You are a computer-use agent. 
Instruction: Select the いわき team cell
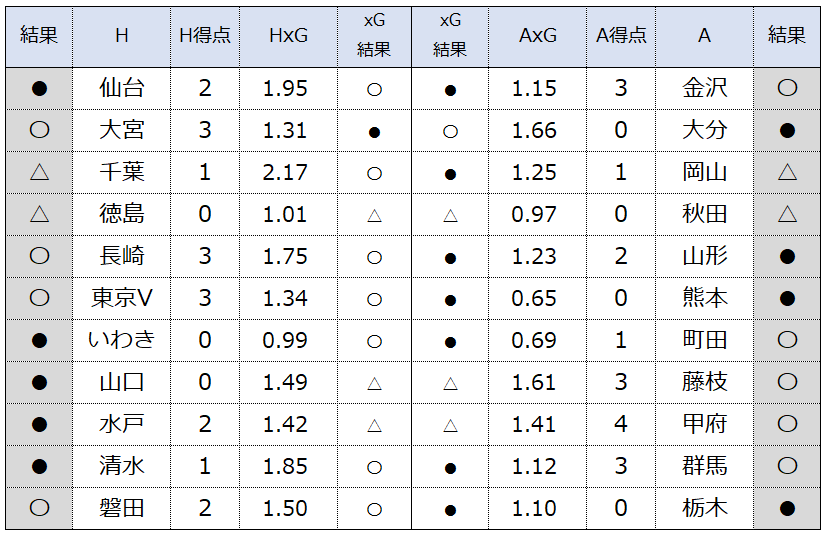121,340
